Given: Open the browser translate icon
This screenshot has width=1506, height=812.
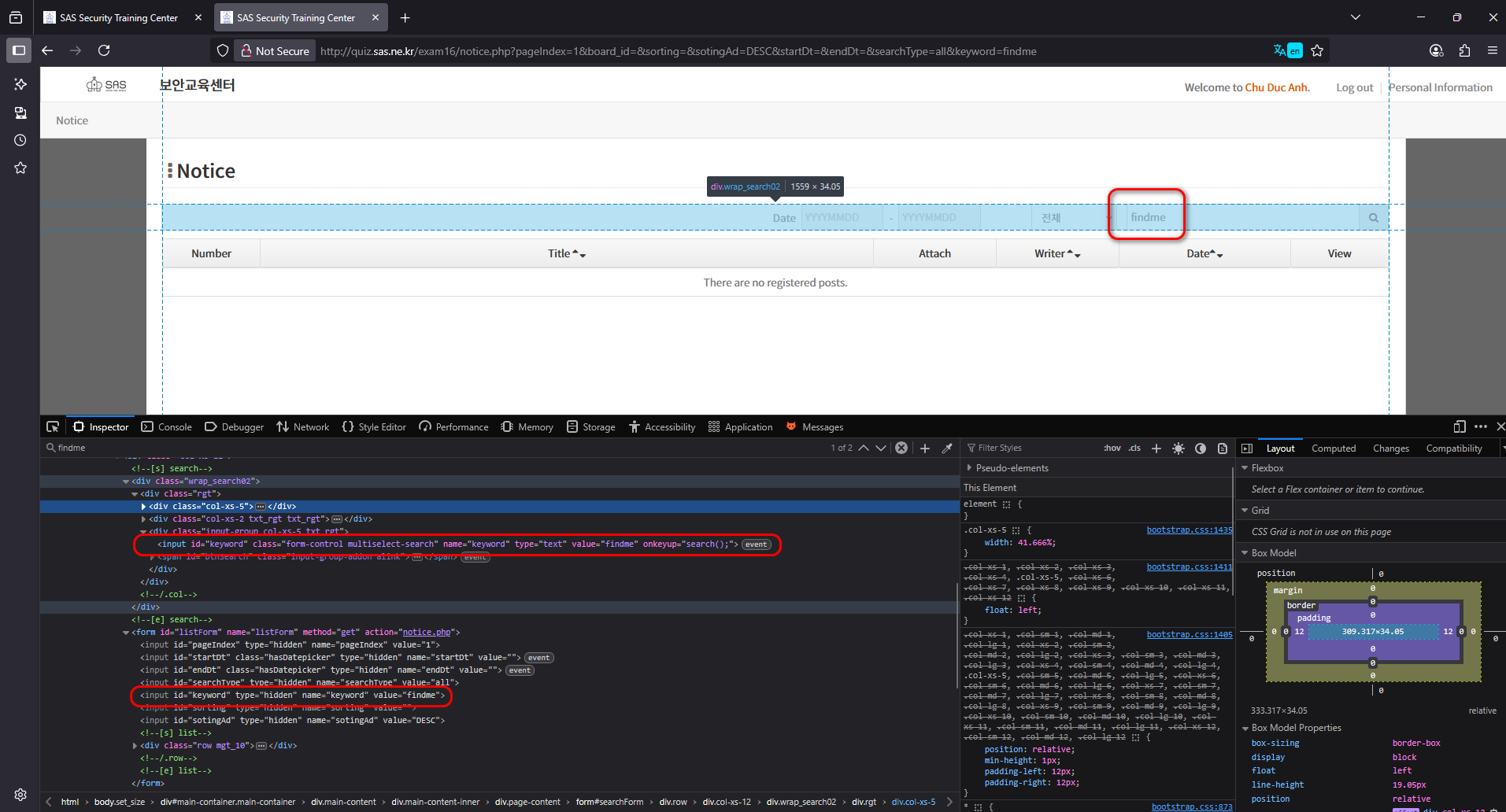Looking at the screenshot, I should click(x=1287, y=51).
